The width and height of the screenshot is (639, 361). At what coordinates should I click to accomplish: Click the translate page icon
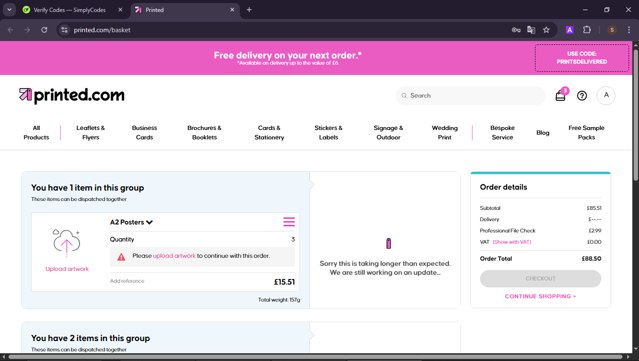(531, 30)
